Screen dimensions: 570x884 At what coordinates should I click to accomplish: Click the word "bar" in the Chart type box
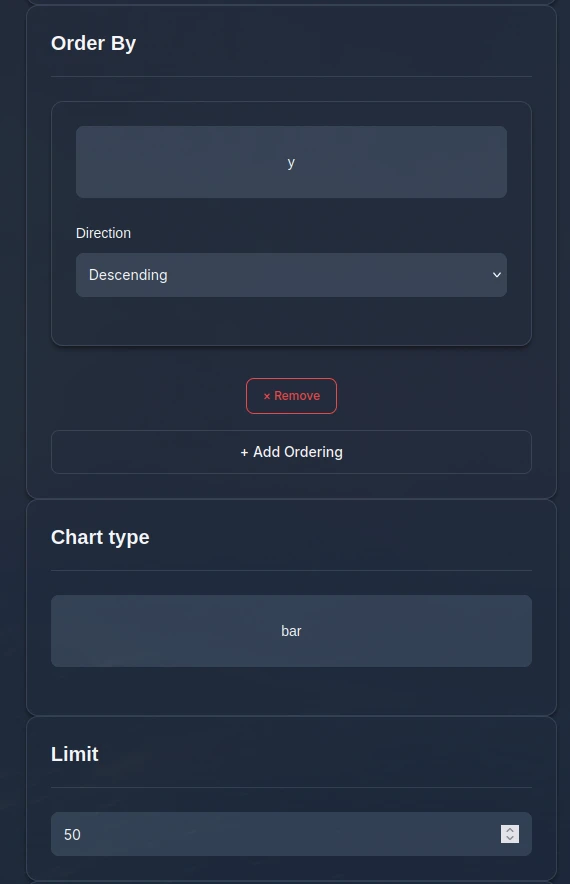(x=291, y=631)
